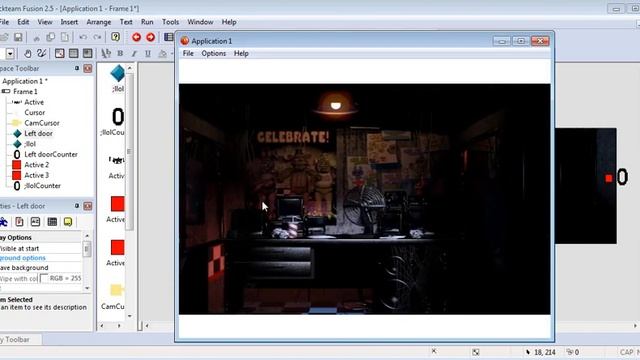
Task: Select the Cursor object in the workspace tree
Action: coord(35,112)
